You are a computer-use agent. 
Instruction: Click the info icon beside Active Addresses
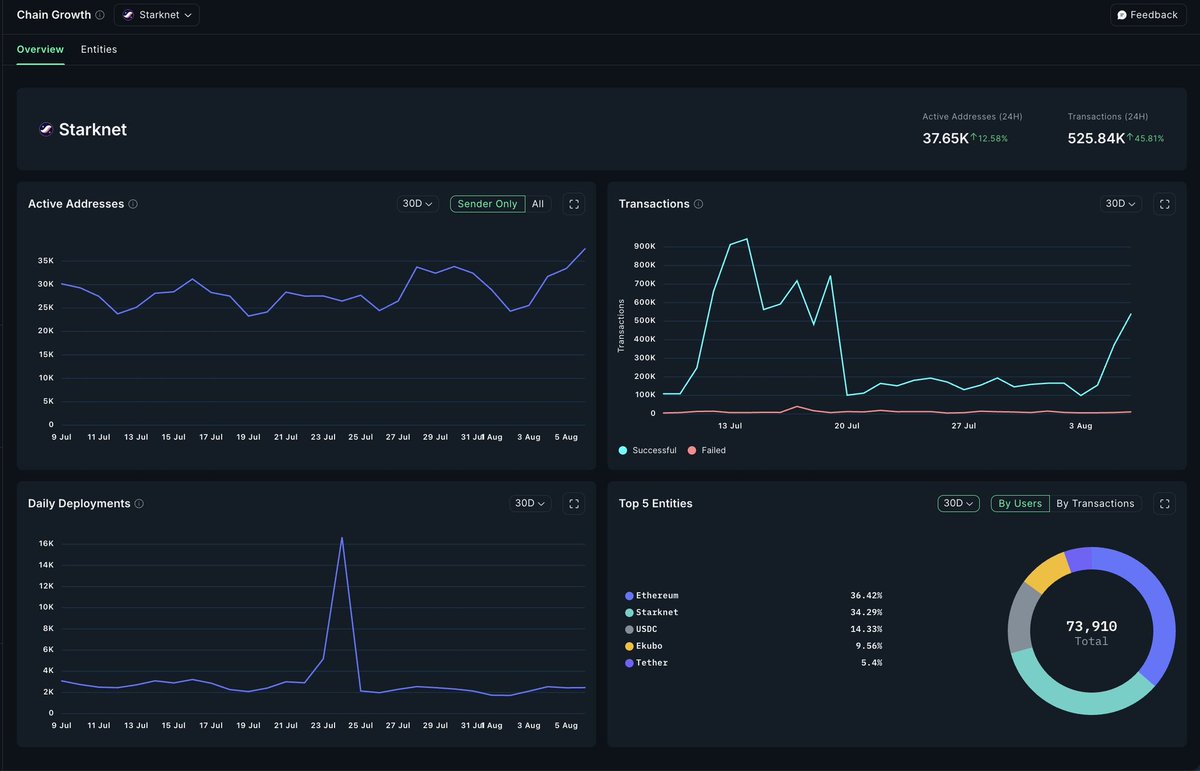pos(133,204)
